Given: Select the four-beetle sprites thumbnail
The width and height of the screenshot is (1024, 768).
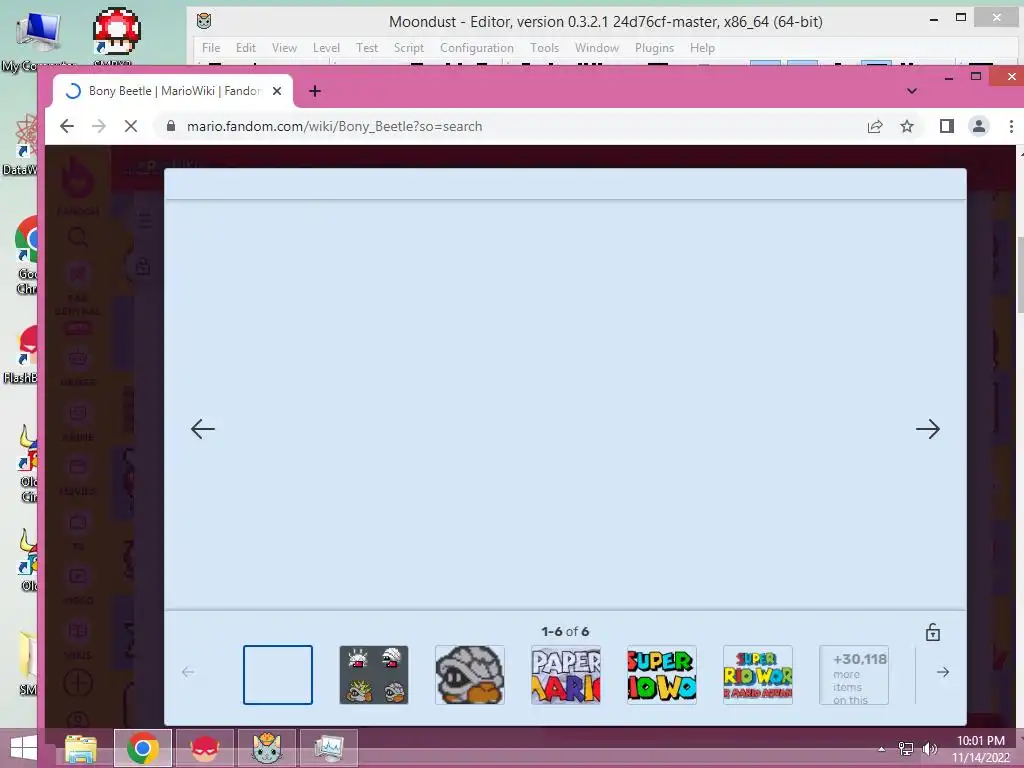Looking at the screenshot, I should click(374, 675).
